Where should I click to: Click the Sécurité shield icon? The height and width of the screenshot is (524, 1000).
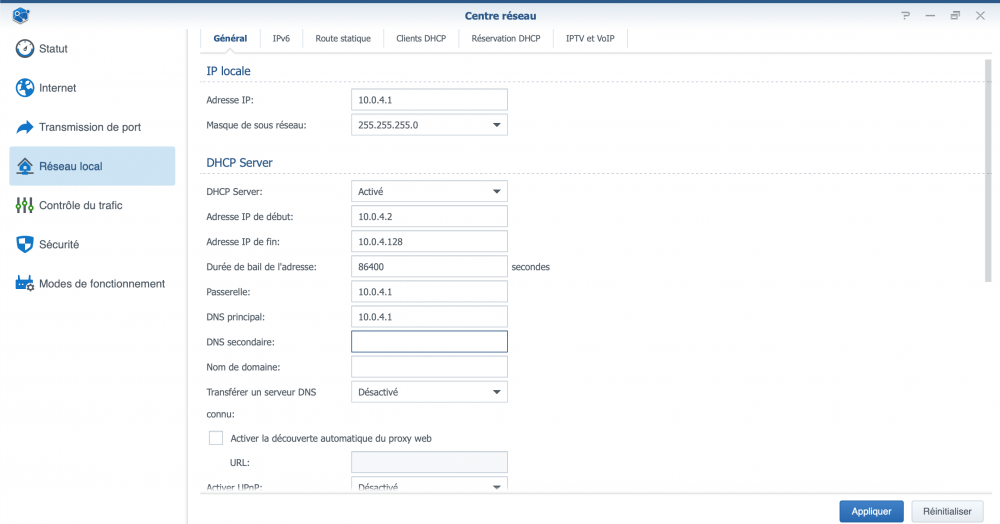(25, 244)
